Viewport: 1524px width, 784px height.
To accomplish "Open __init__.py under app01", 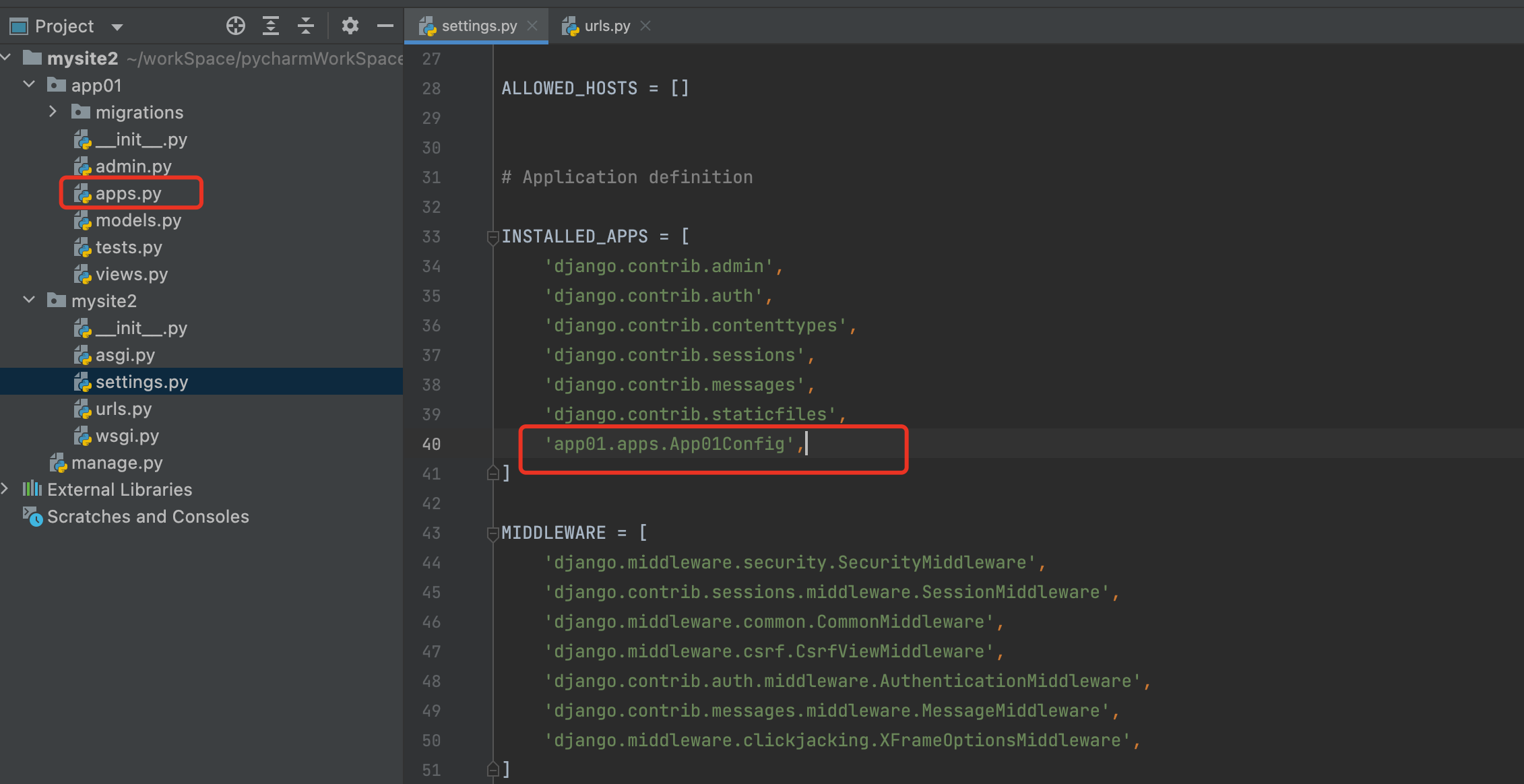I will coord(141,139).
